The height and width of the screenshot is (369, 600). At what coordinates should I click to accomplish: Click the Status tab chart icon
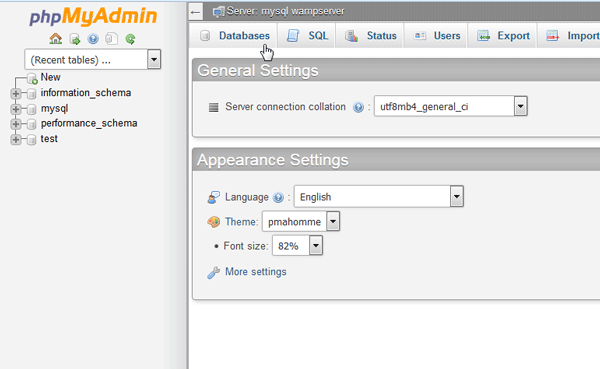pyautogui.click(x=351, y=36)
